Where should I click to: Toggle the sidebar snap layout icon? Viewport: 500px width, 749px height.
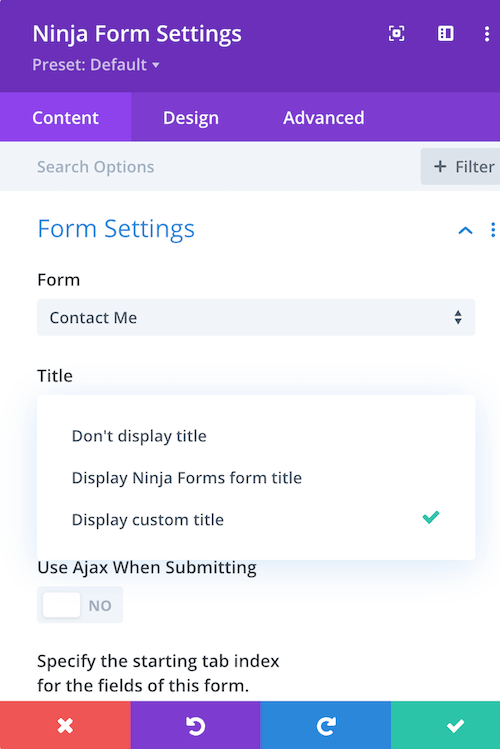click(446, 33)
